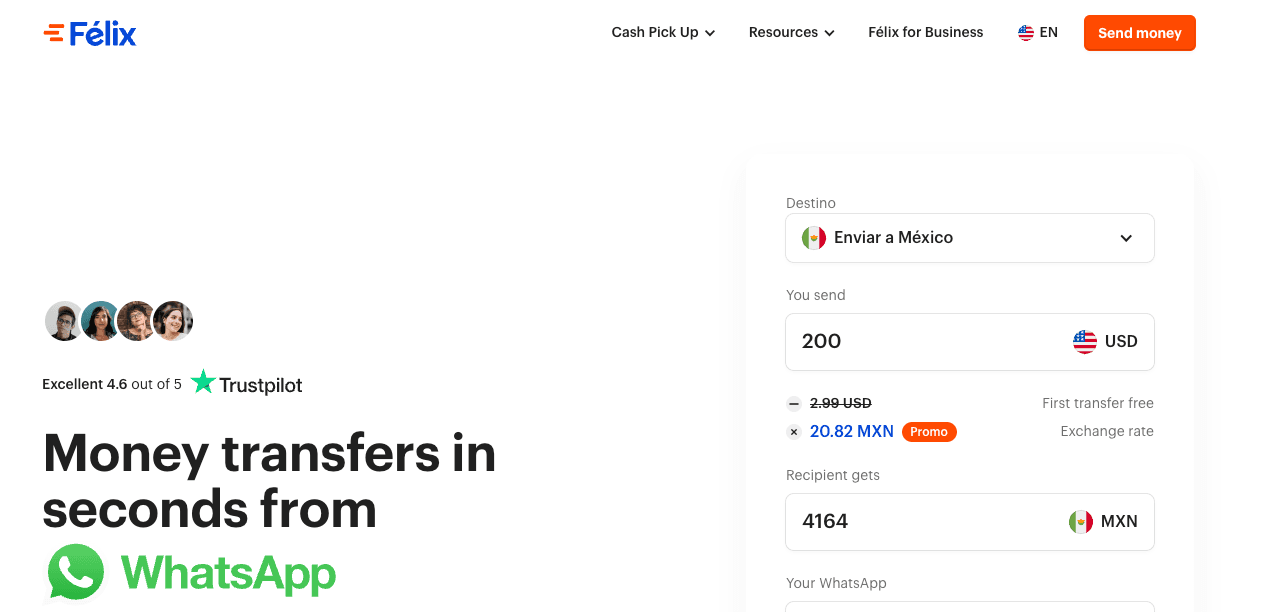This screenshot has width=1263, height=612.
Task: Click the x icon beside 20.82 MXN
Action: (x=794, y=432)
